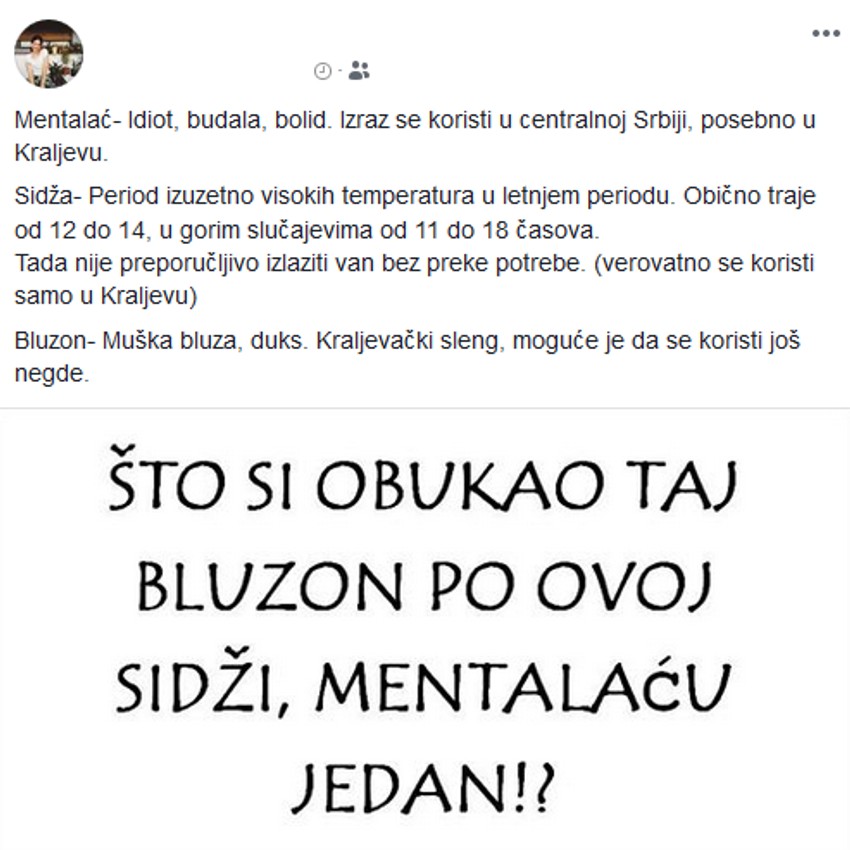
Task: Click the word 'Kraljevu.' ending the first paragraph
Action: (x=61, y=153)
